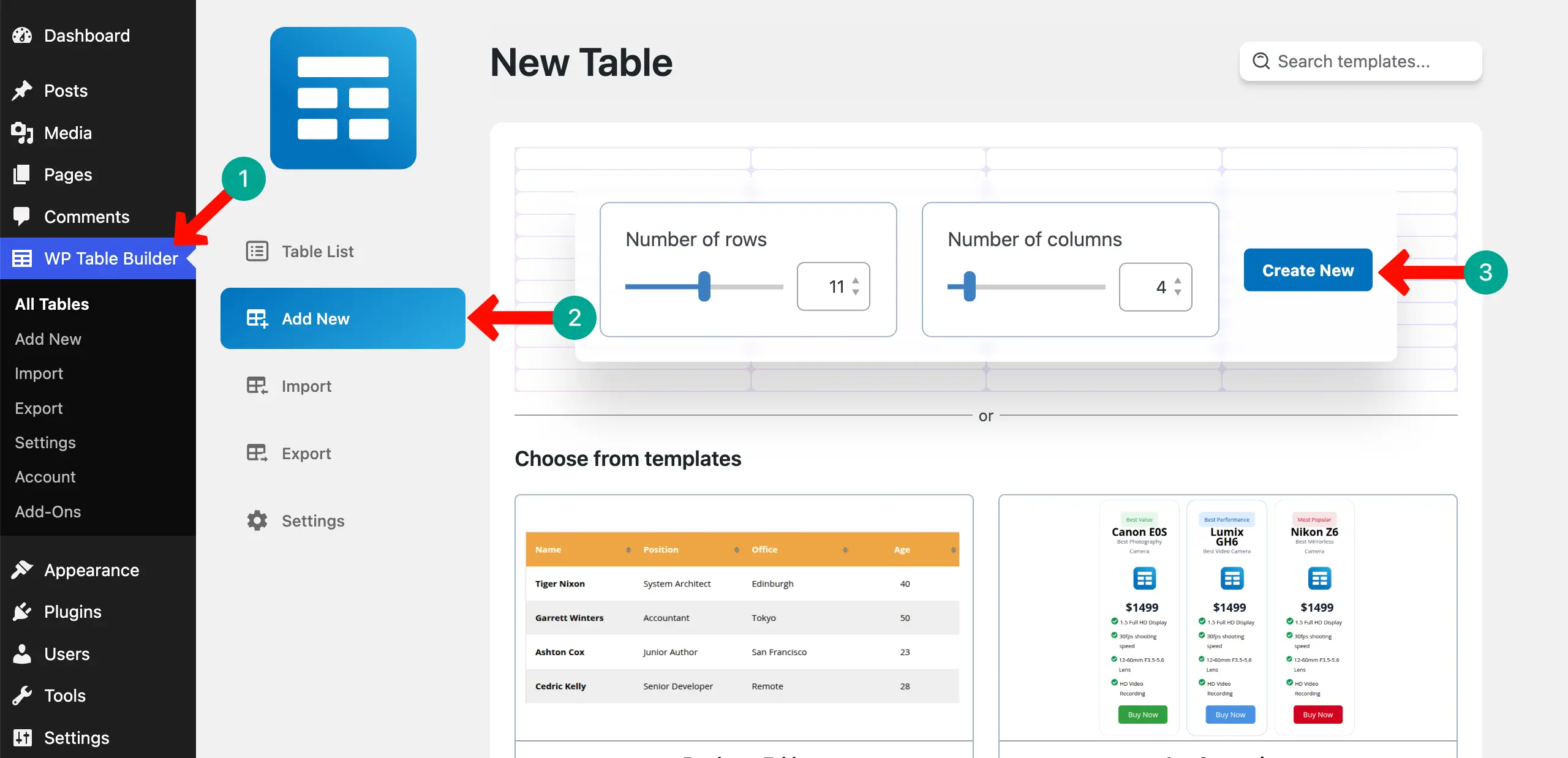
Task: Open Import using its icon
Action: pos(257,386)
